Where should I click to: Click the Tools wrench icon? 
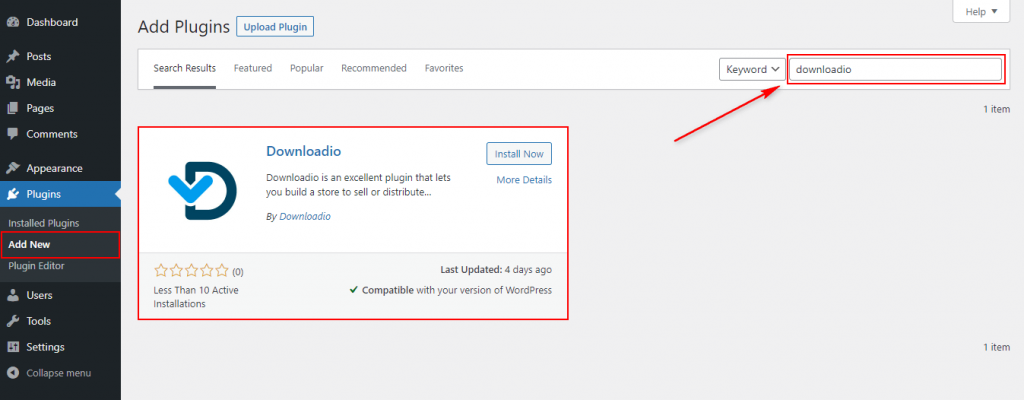pyautogui.click(x=12, y=321)
